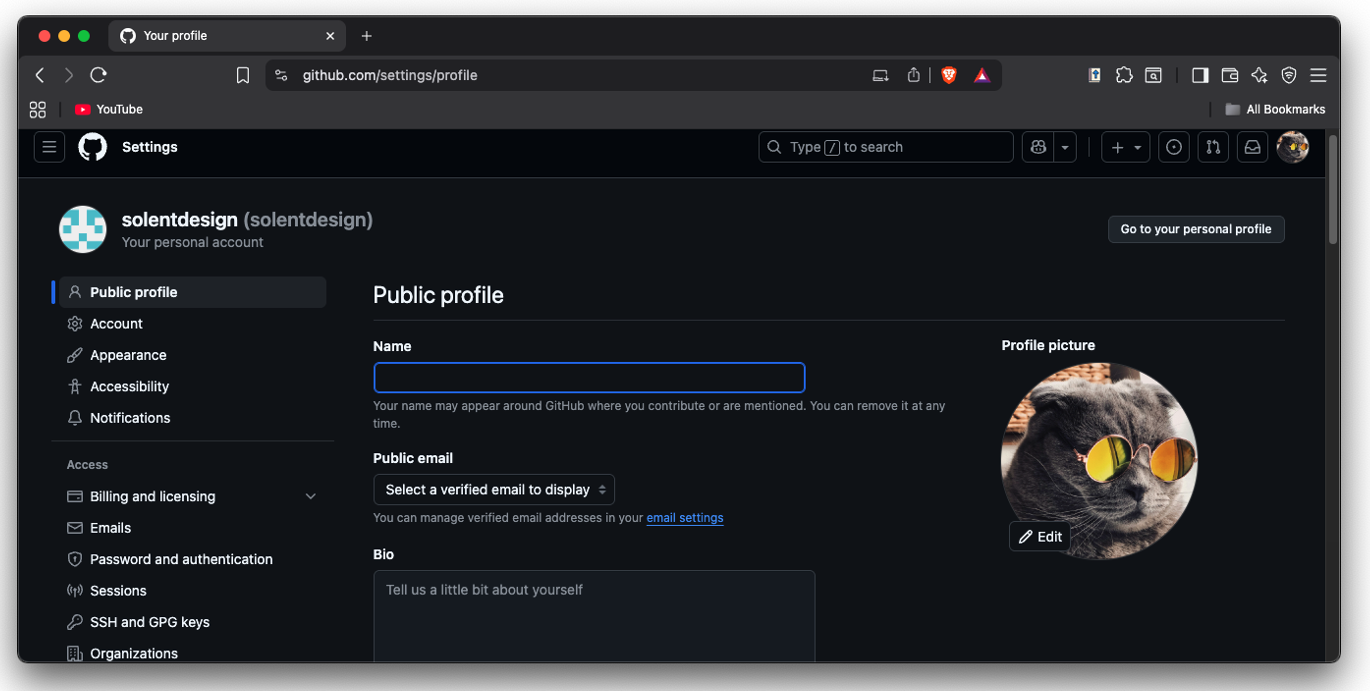The image size is (1370, 691).
Task: Reload the page with refresh icon
Action: point(98,75)
